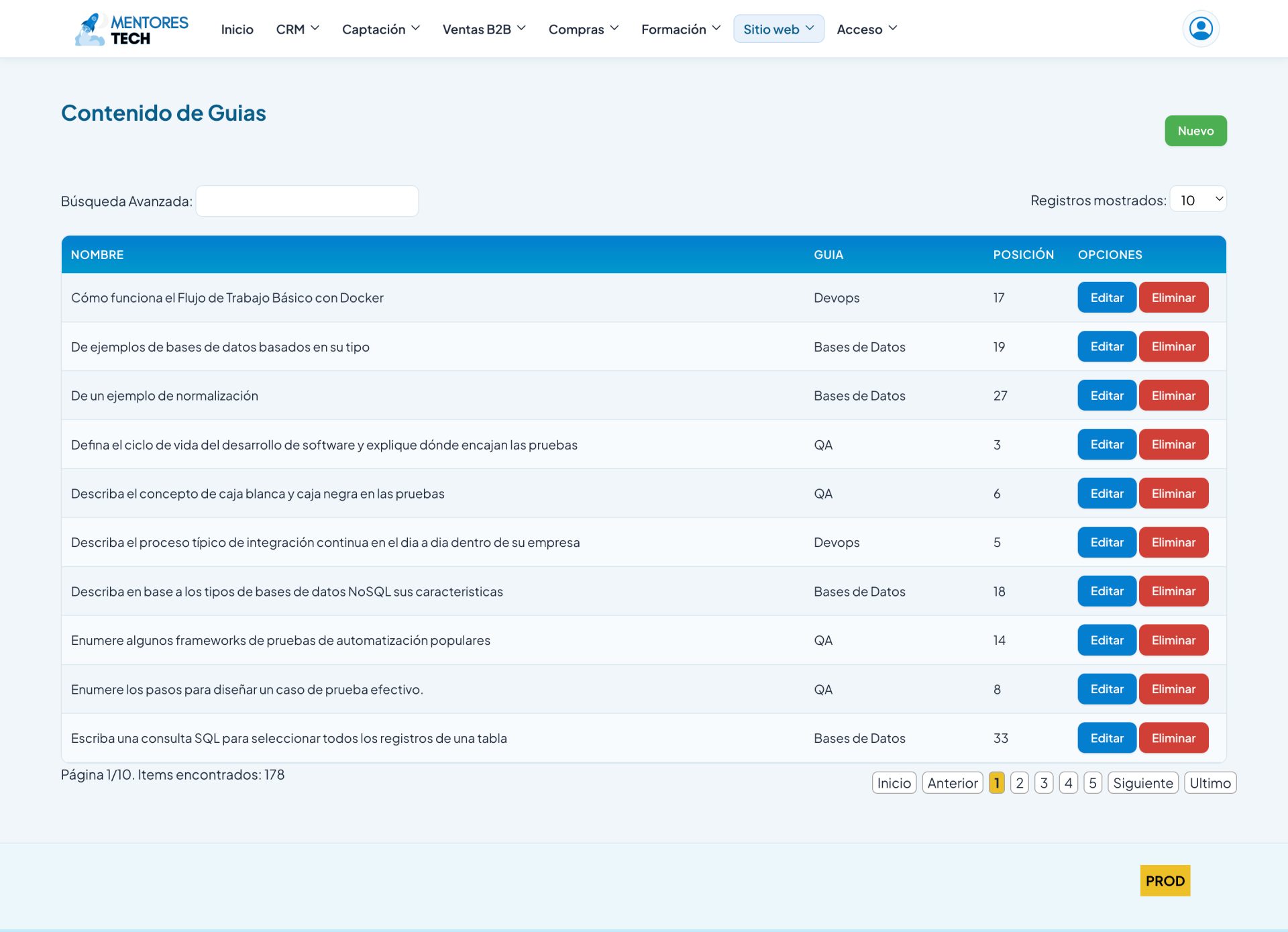Screen dimensions: 1288x932
Task: Sort by the GUIA column header
Action: [828, 255]
